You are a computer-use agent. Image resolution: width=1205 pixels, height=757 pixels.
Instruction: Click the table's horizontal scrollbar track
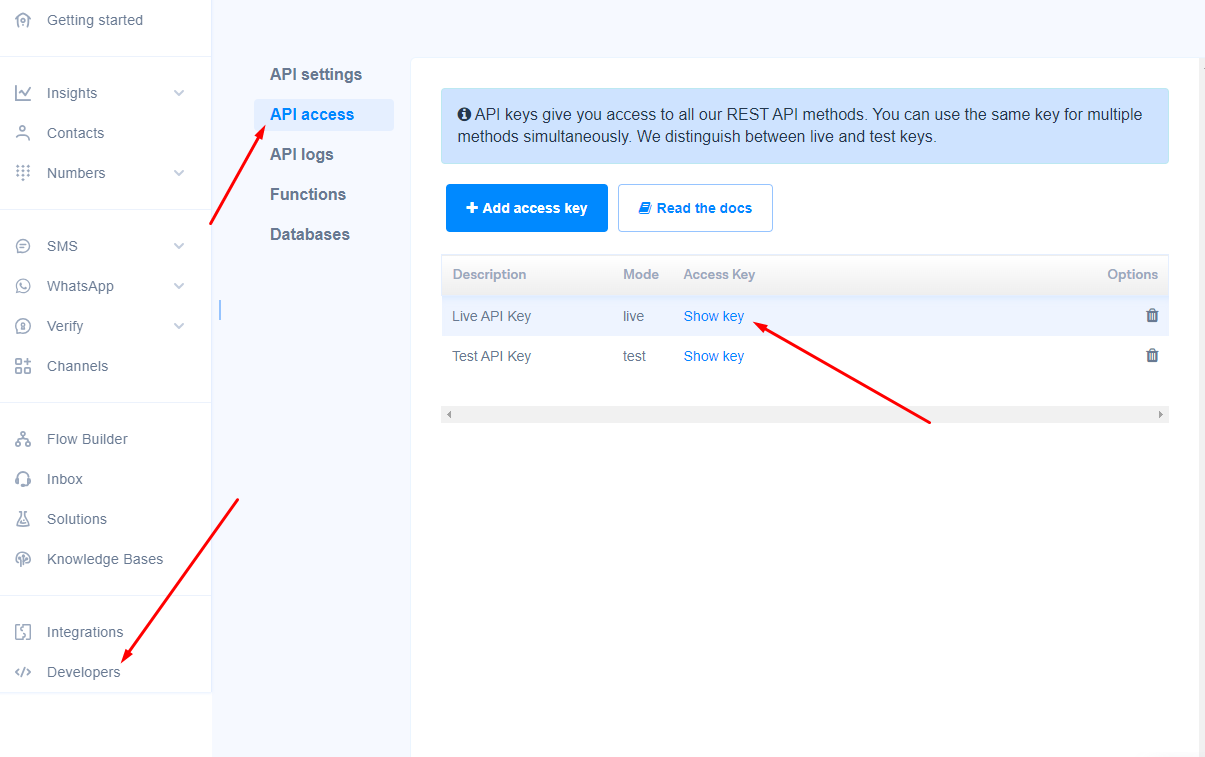click(805, 414)
